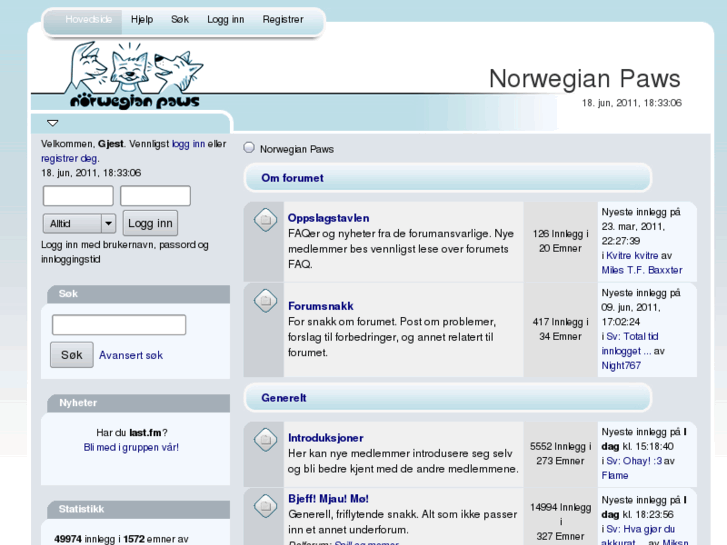Image resolution: width=727 pixels, height=545 pixels.
Task: Open Miles T.F. Baxxter's profile link
Action: tap(642, 270)
